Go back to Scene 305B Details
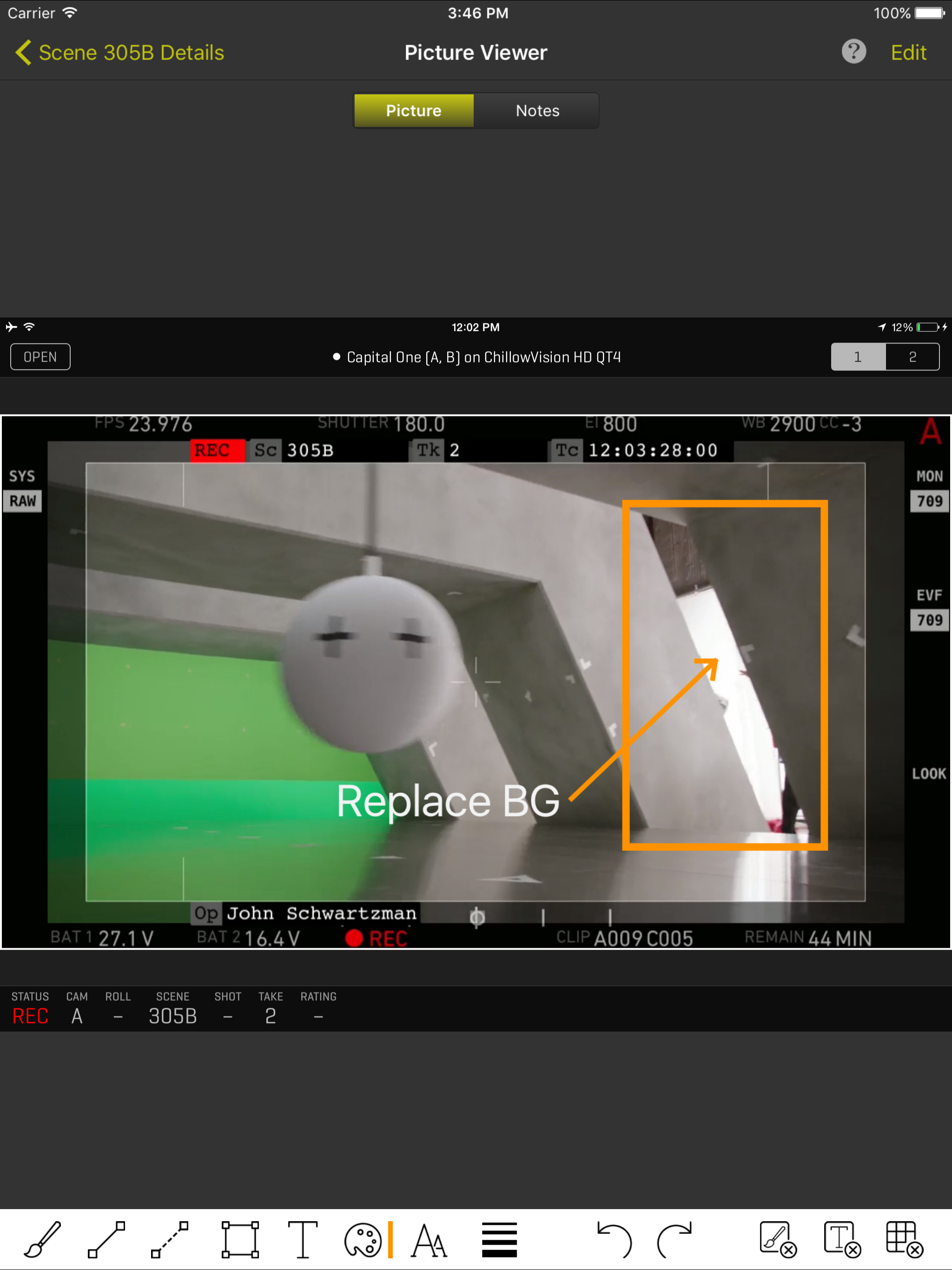This screenshot has height=1270, width=952. pyautogui.click(x=119, y=52)
